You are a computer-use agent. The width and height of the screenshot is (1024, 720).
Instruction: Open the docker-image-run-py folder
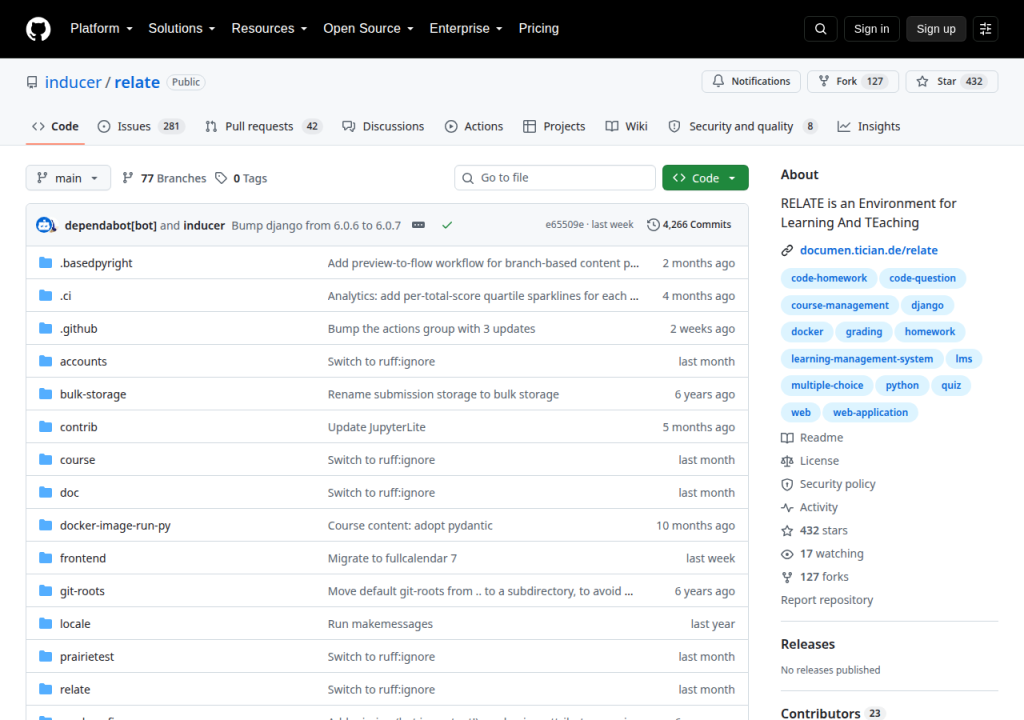(x=115, y=525)
